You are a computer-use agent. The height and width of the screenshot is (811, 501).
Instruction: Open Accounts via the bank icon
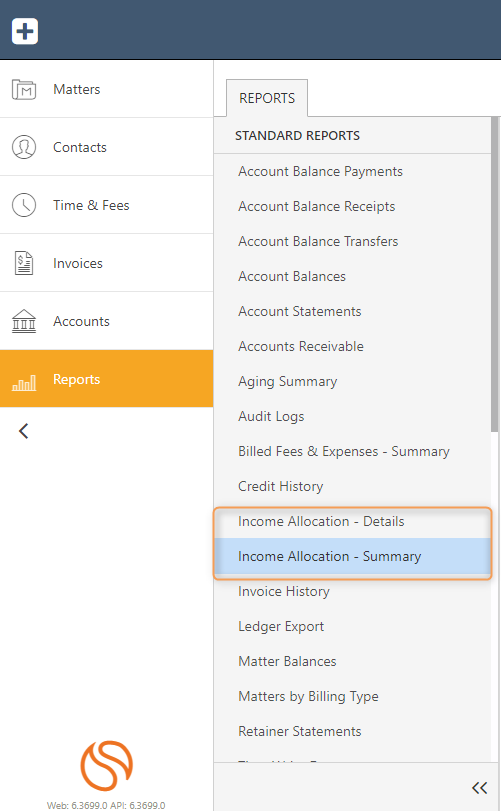pyautogui.click(x=24, y=321)
